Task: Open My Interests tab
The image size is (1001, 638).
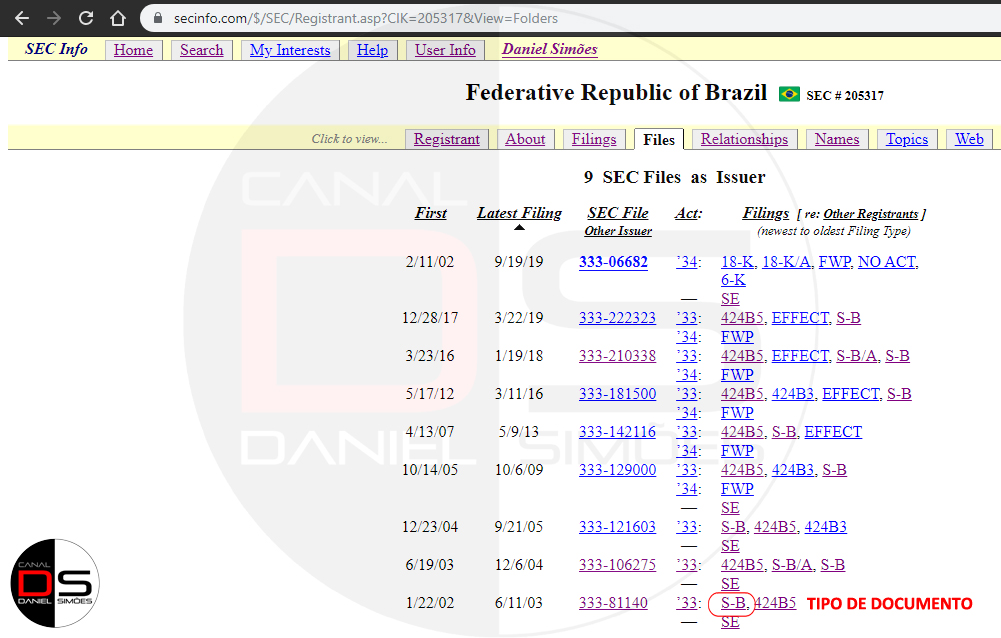Action: pos(290,50)
